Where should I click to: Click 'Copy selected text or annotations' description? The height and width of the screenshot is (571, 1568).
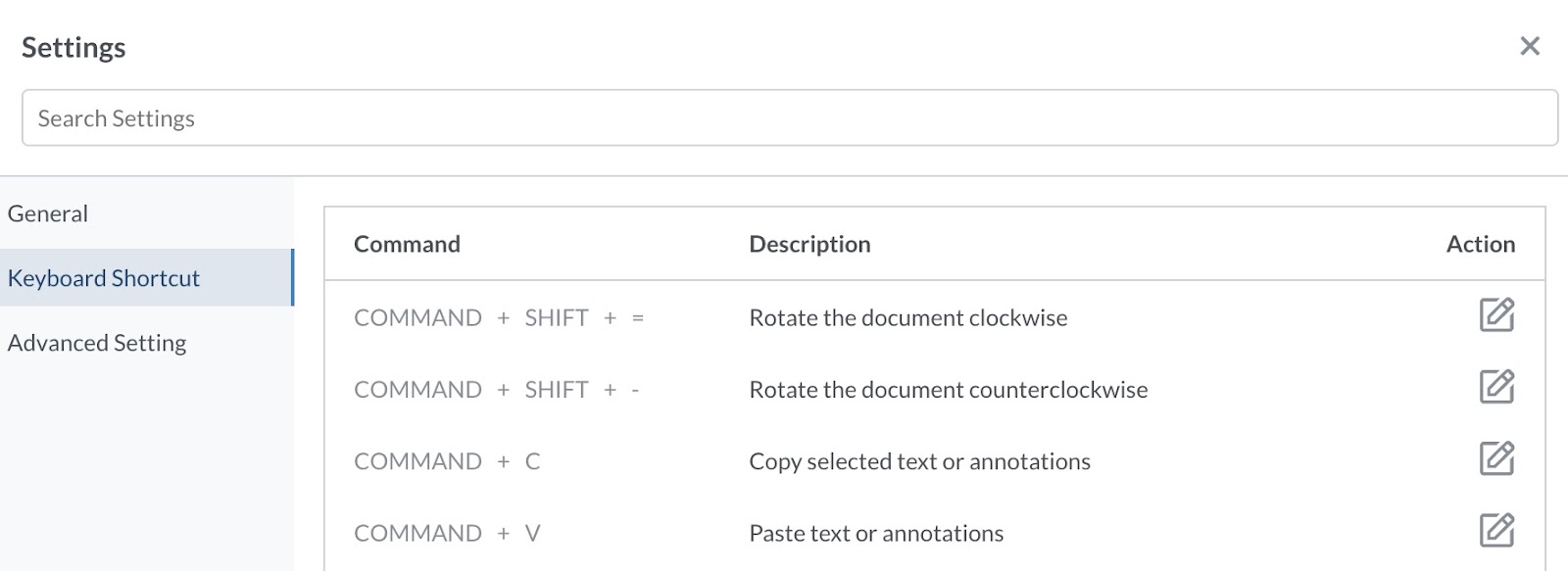coord(919,461)
